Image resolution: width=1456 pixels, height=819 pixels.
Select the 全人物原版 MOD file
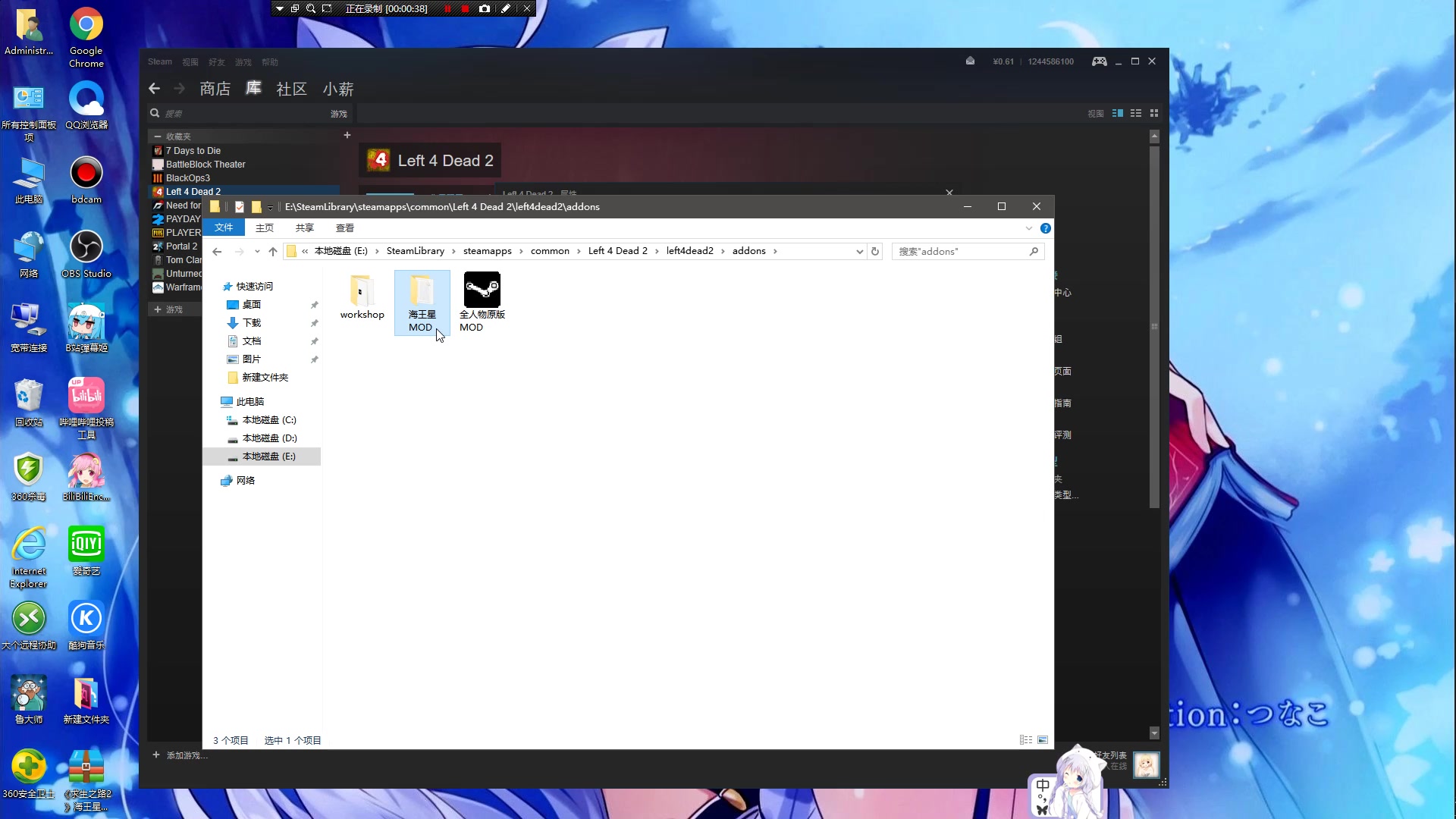pos(482,302)
